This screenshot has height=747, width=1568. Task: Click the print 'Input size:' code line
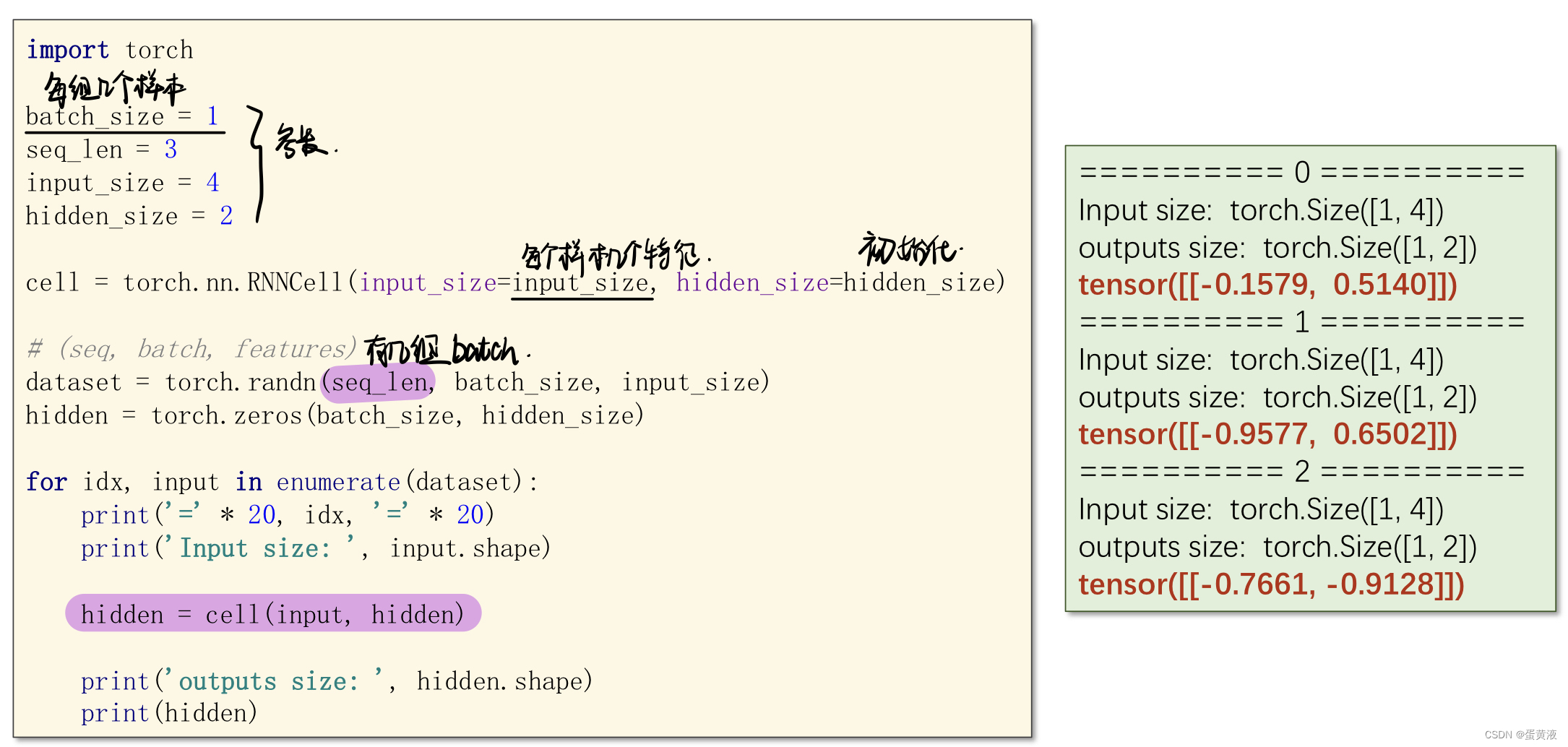[316, 548]
